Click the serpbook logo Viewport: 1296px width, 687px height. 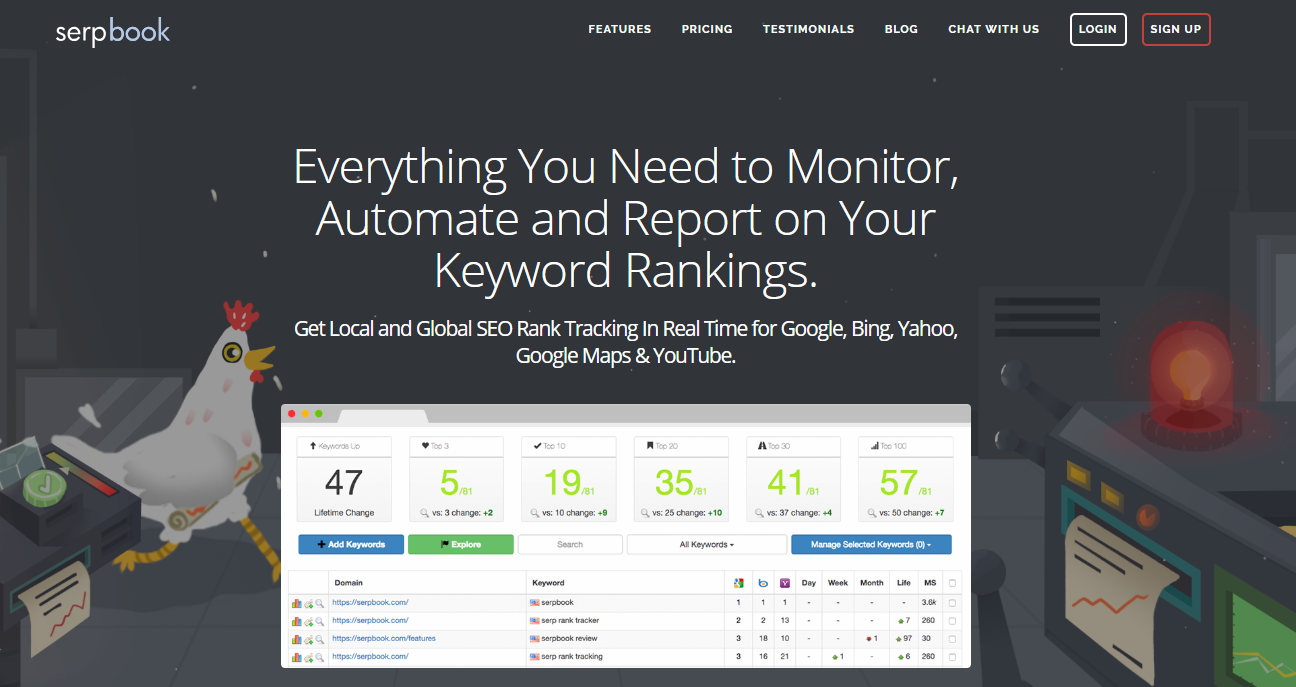coord(112,30)
